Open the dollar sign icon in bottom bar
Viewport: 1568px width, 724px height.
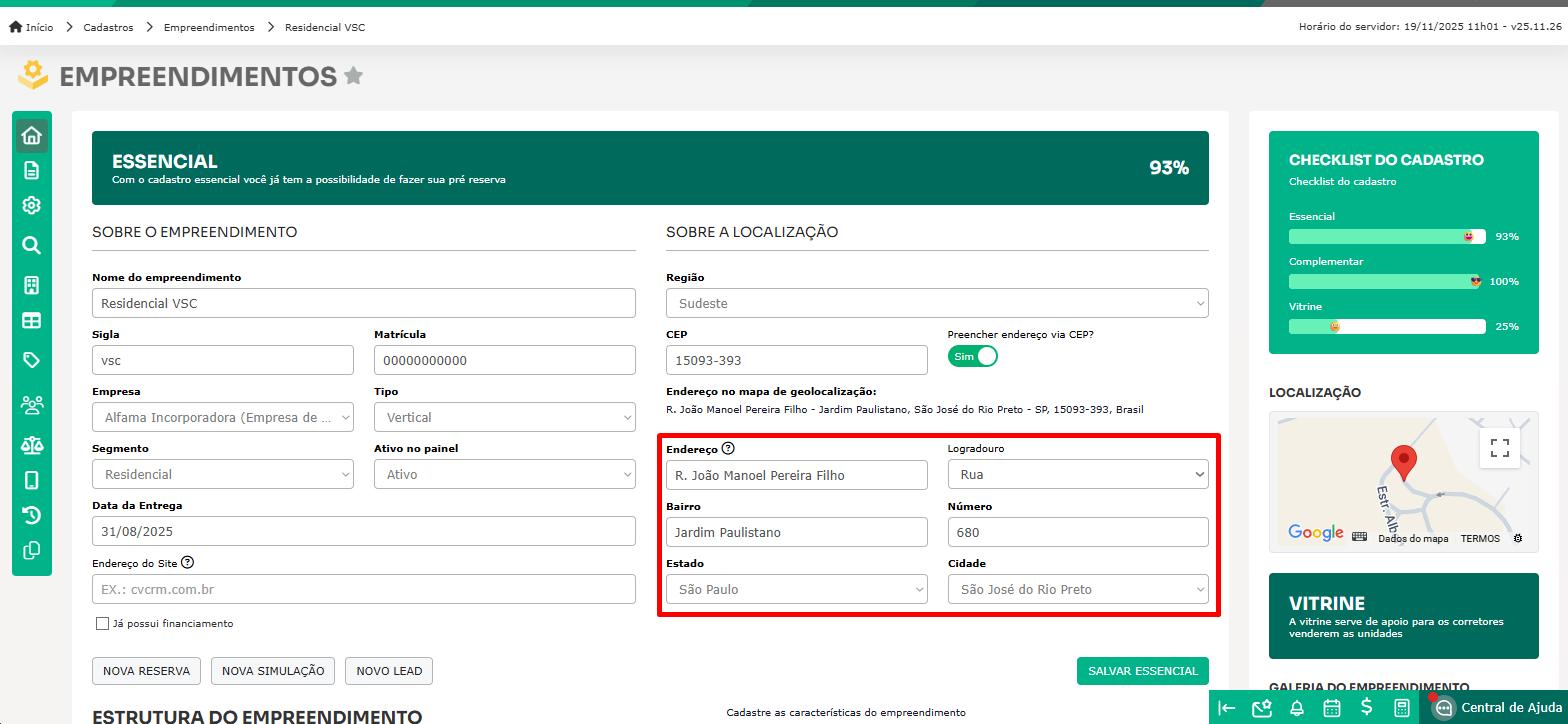(x=1366, y=708)
